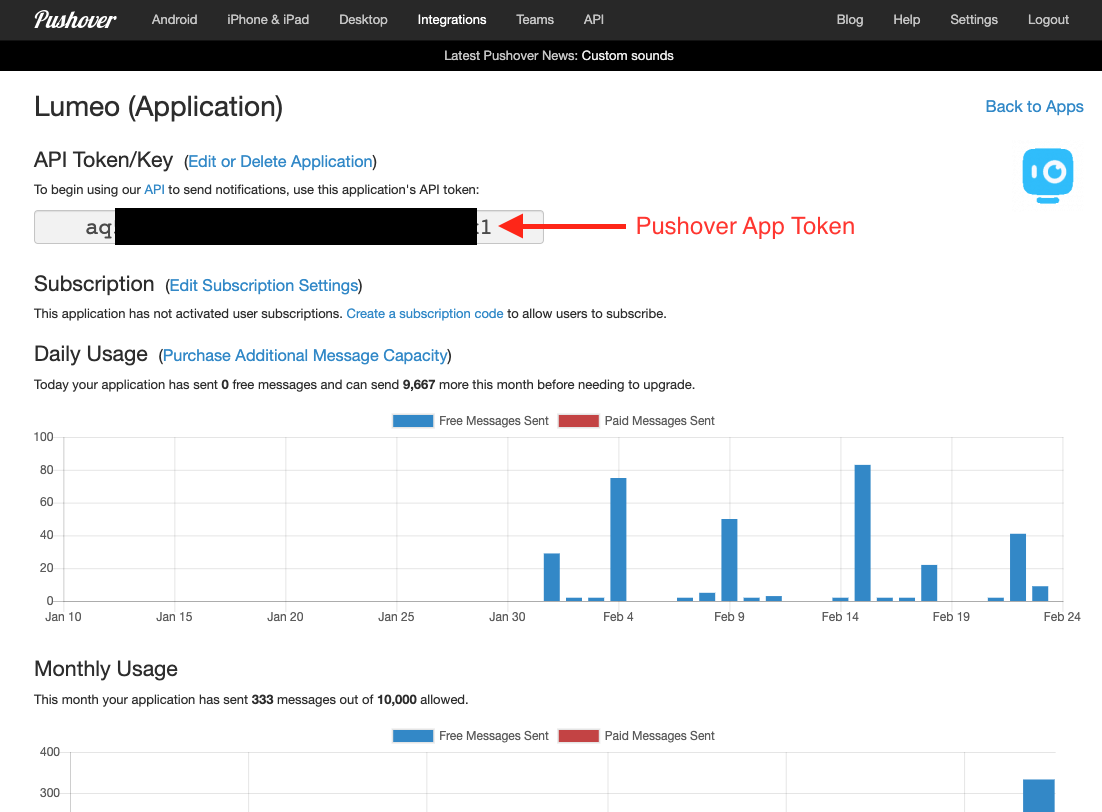The width and height of the screenshot is (1102, 812).
Task: Click the Jan 30 axis label
Action: (x=507, y=617)
